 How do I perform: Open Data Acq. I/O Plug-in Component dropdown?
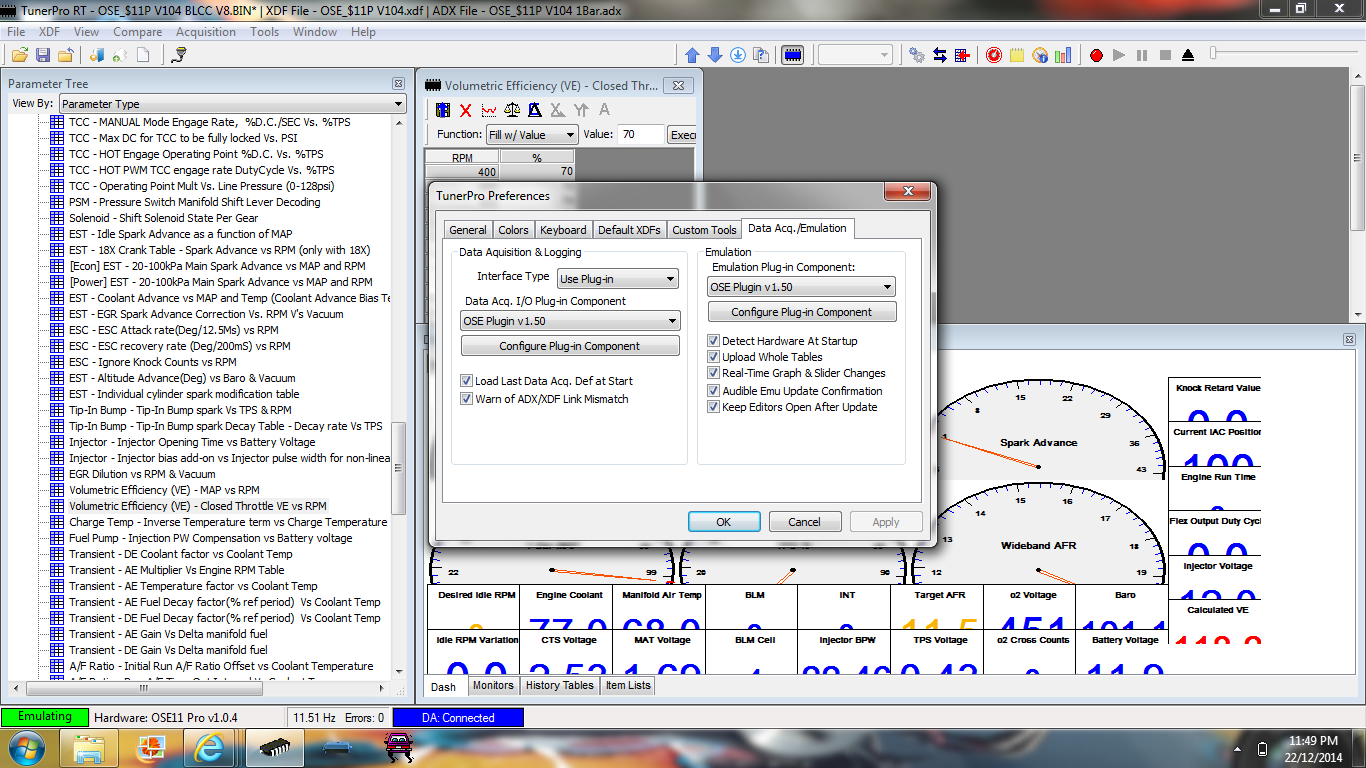pyautogui.click(x=570, y=321)
